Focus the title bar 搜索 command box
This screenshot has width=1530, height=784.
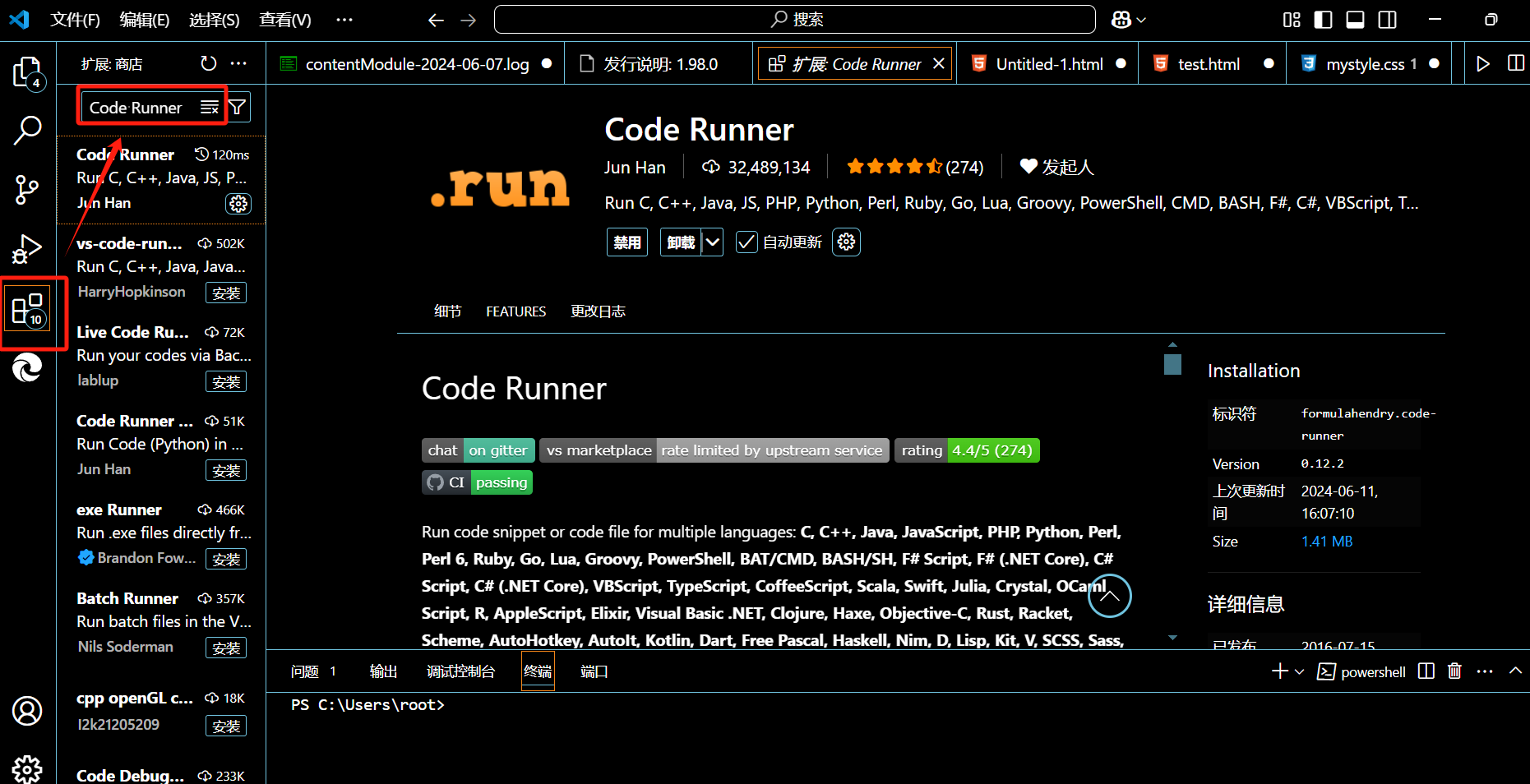click(x=794, y=20)
